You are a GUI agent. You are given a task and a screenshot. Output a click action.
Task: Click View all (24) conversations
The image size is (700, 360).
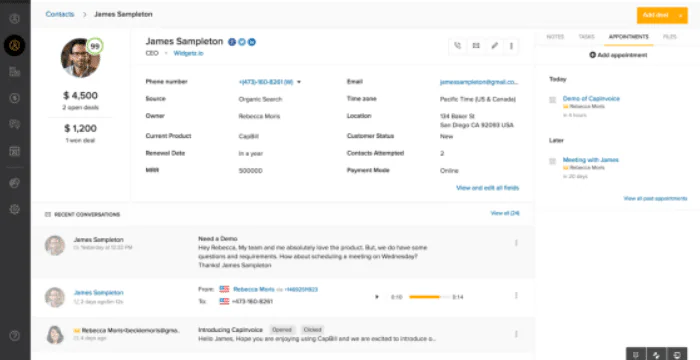tap(505, 213)
